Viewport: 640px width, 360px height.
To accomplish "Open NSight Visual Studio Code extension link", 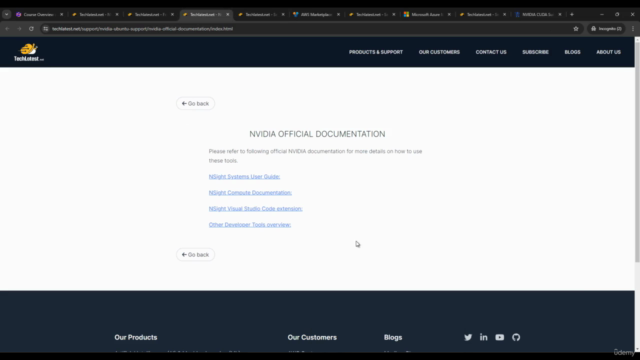I will pyautogui.click(x=256, y=209).
